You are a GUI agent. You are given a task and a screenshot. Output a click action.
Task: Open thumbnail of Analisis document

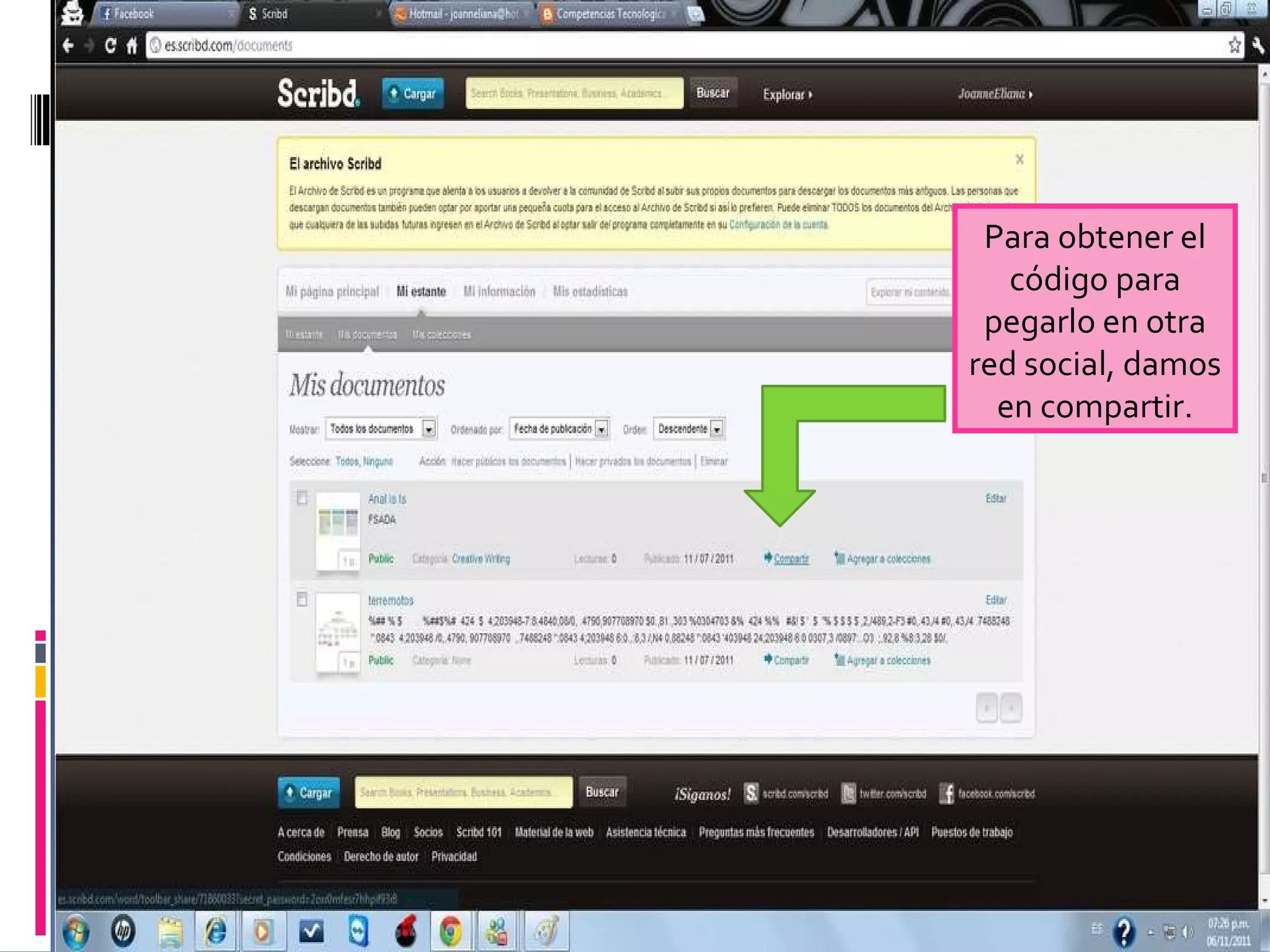(338, 531)
